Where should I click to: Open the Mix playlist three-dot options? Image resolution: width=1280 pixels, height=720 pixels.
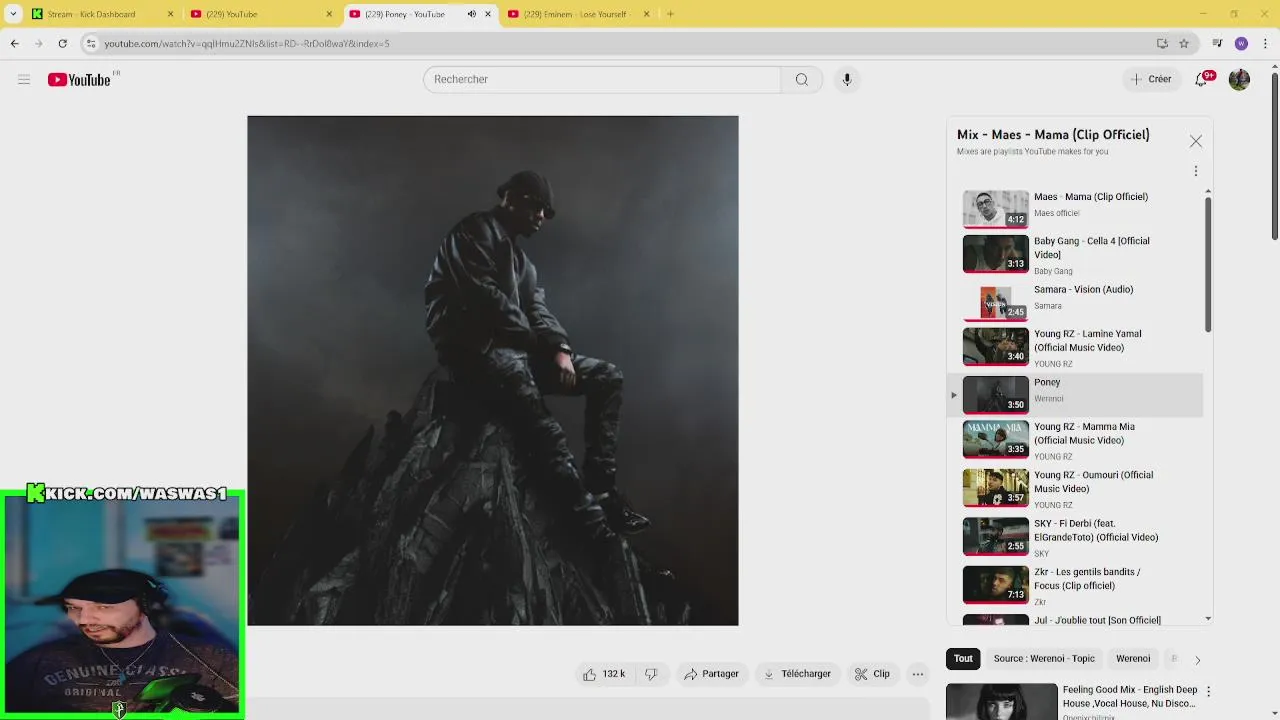point(1196,171)
